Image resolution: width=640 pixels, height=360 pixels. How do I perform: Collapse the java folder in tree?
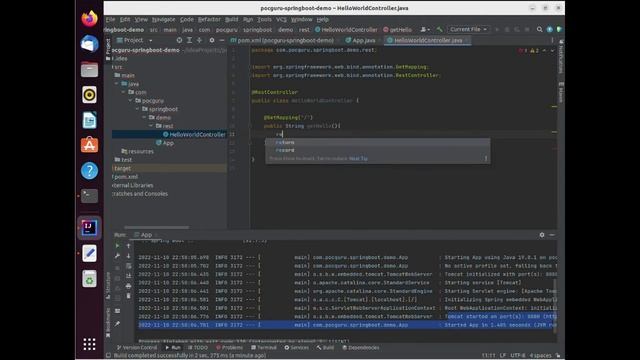pos(117,84)
